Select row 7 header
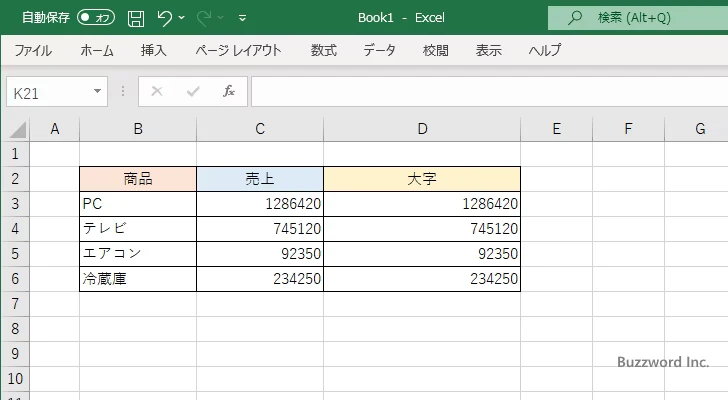Viewport: 728px width, 400px height. [x=15, y=304]
